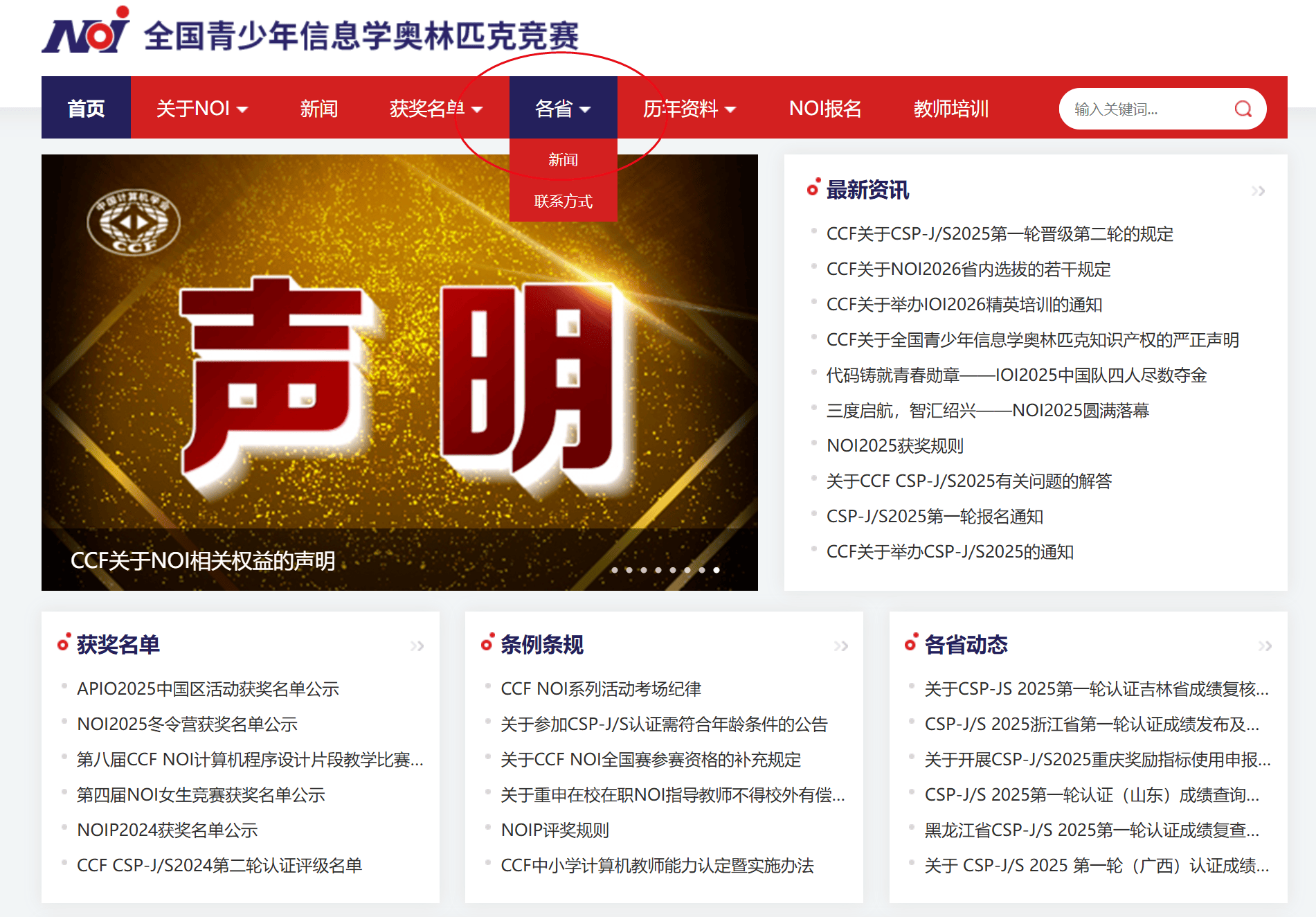Image resolution: width=1316 pixels, height=917 pixels.
Task: Click the NOI logo in the header
Action: coord(86,31)
